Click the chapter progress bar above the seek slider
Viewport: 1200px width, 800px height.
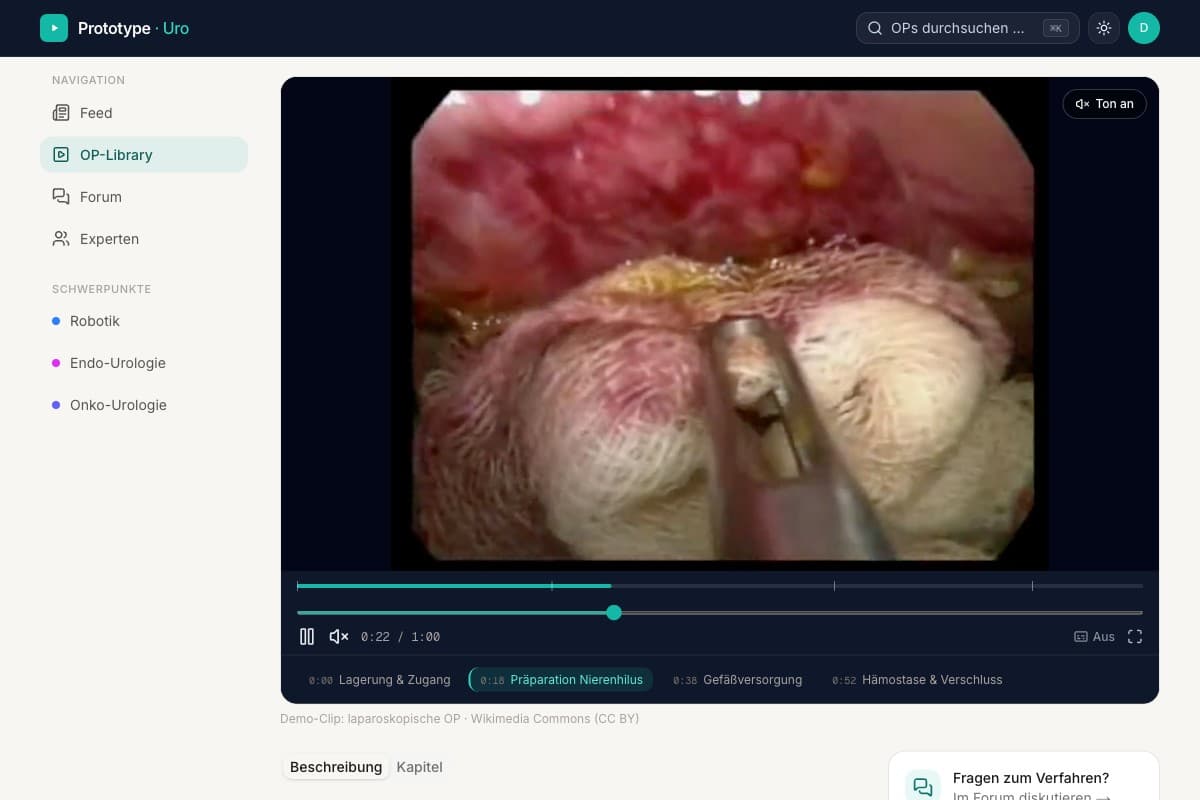point(720,585)
